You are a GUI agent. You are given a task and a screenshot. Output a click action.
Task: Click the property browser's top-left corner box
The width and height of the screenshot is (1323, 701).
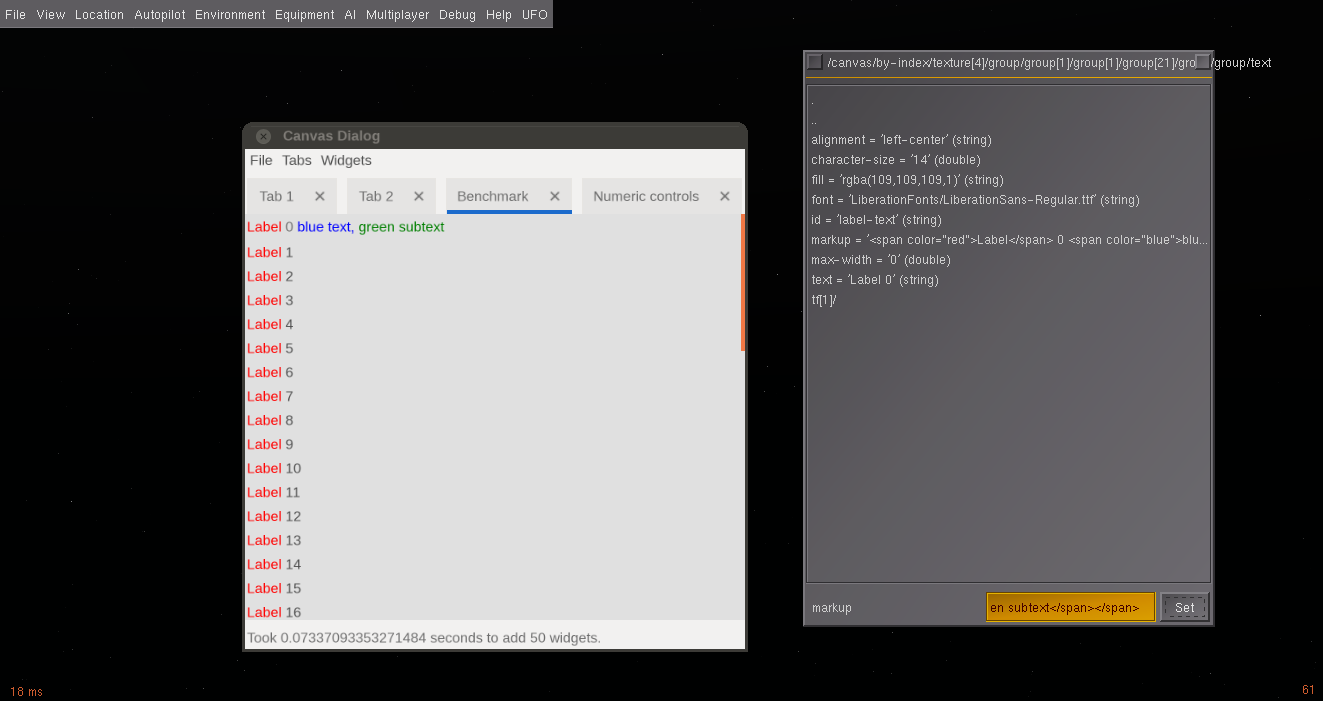click(815, 62)
